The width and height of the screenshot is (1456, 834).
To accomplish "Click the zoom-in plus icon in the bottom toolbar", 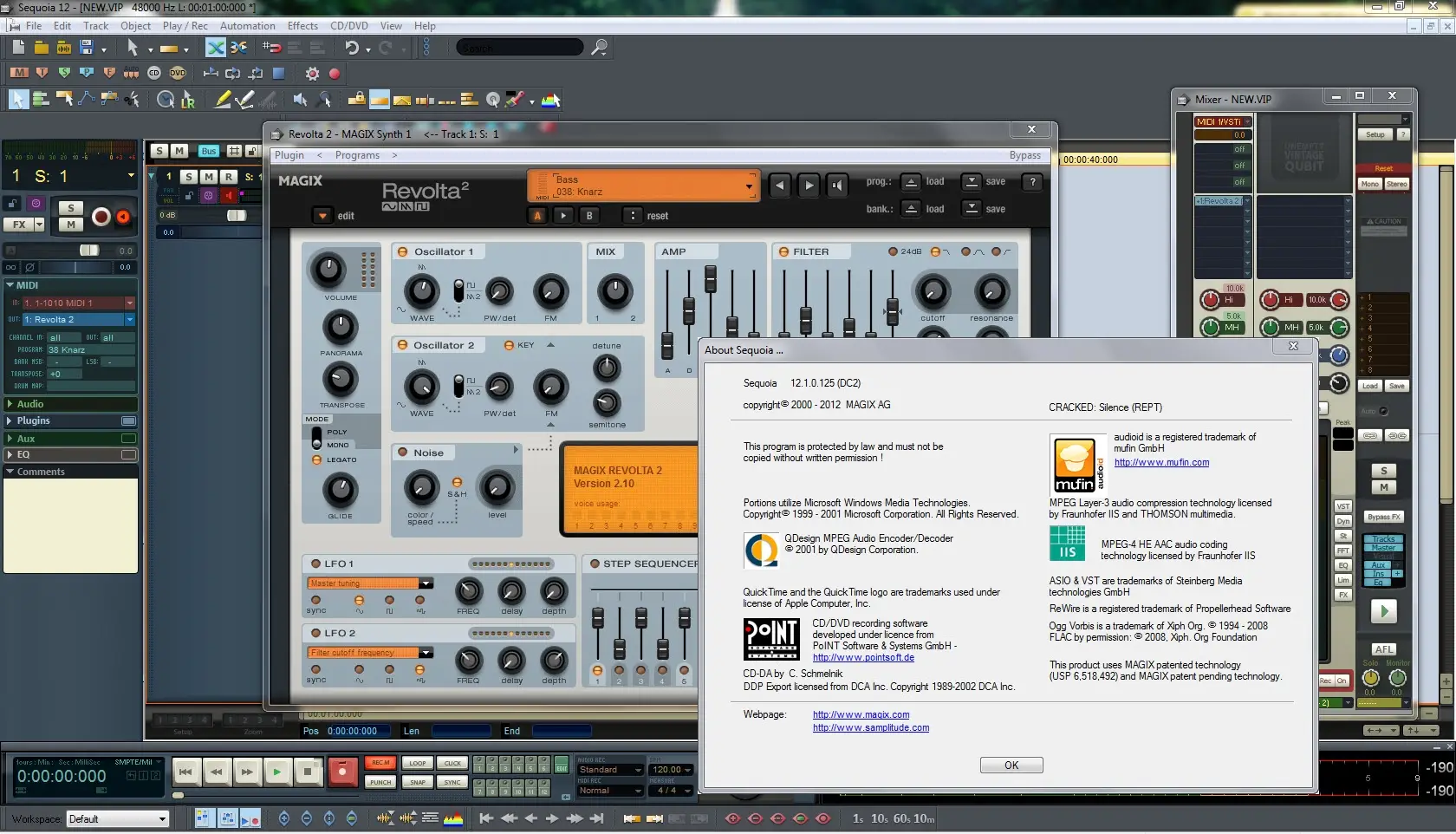I will coord(284,818).
